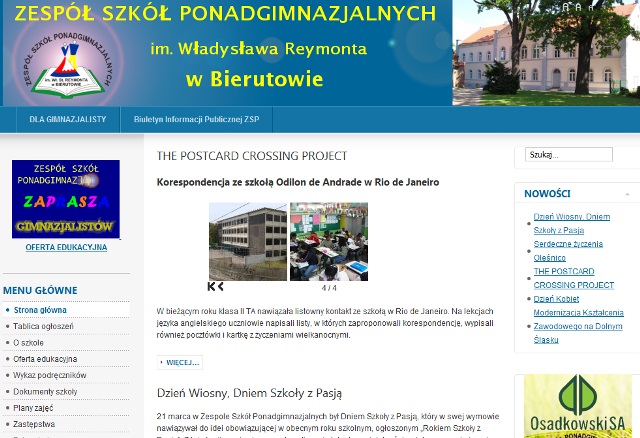The height and width of the screenshot is (438, 640).
Task: Open Dzień Wiosny, Dniem Szkoły z Pasją heading
Action: tap(249, 393)
